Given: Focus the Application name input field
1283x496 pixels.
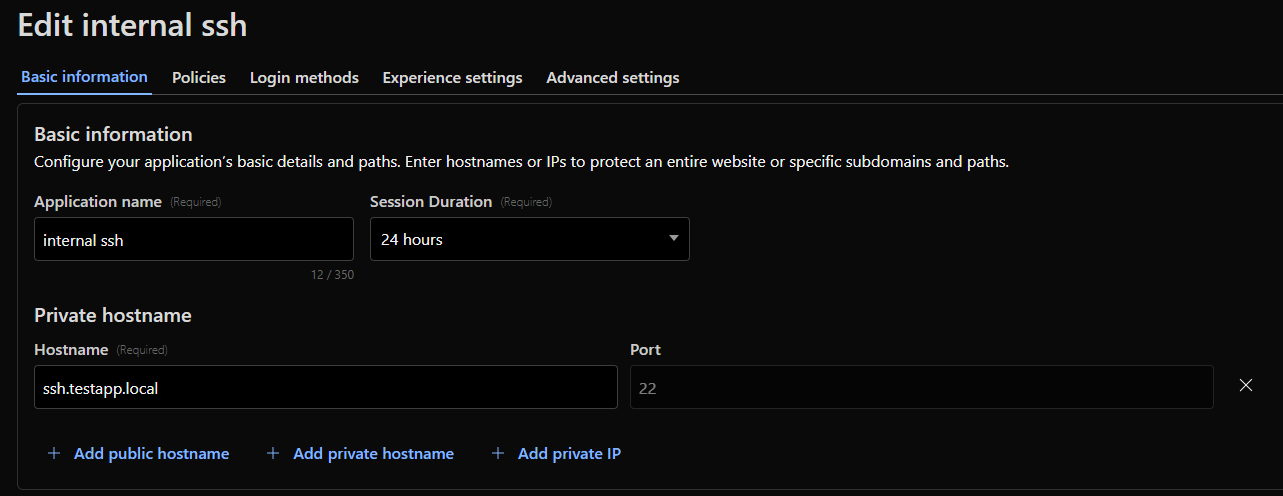Looking at the screenshot, I should pos(194,239).
